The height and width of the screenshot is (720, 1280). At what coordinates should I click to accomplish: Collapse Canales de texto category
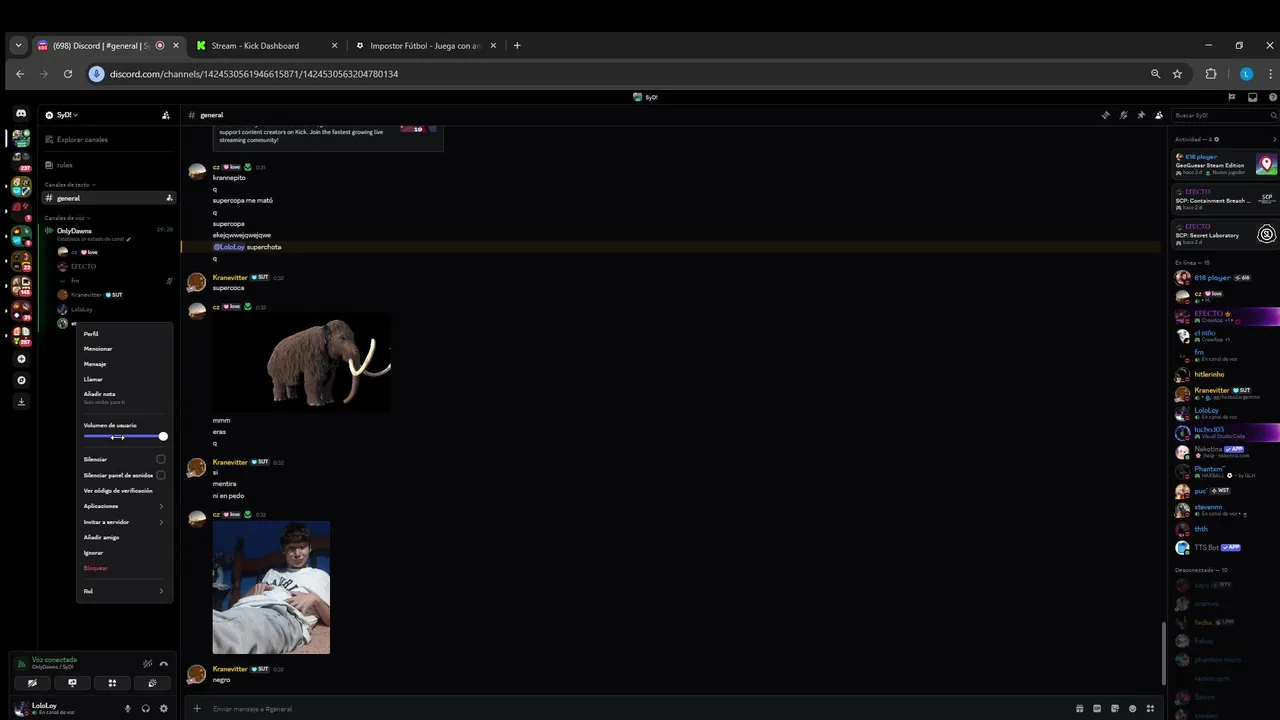coord(68,185)
